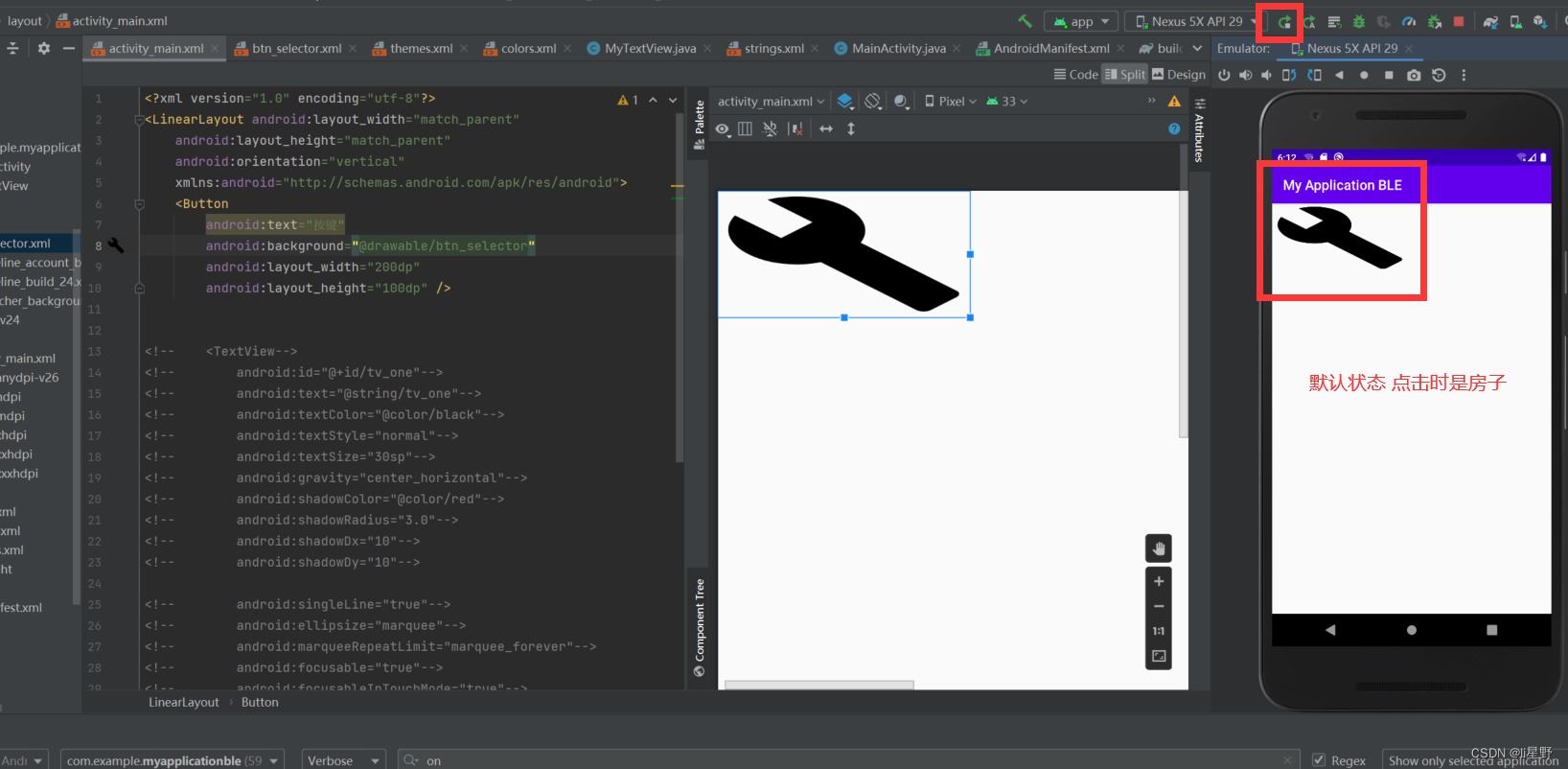
Task: Open the Profiler gauge icon
Action: point(1409,21)
